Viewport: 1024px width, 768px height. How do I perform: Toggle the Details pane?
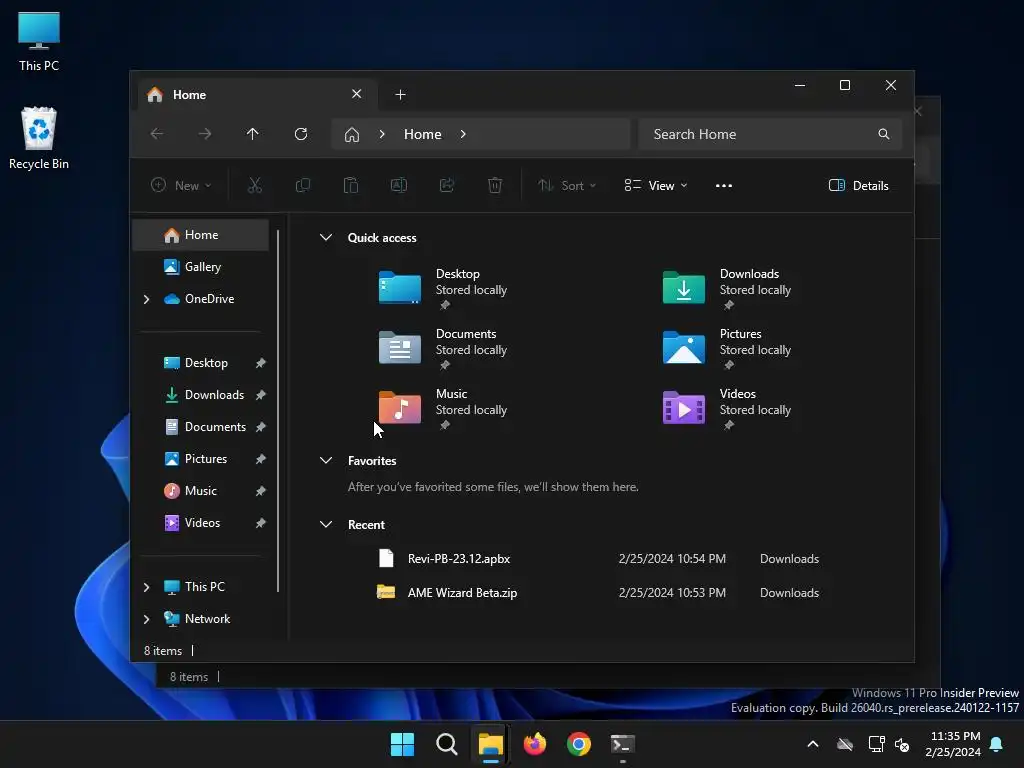[x=858, y=185]
